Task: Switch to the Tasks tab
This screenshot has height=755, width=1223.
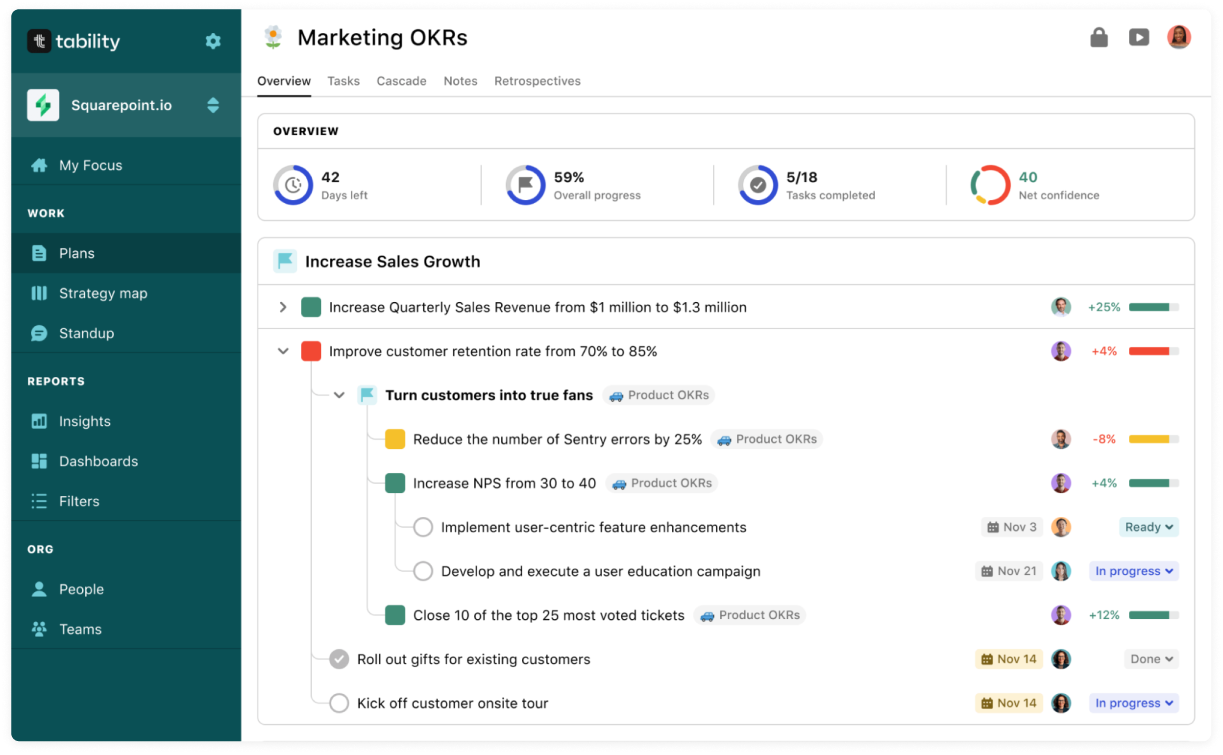Action: (343, 81)
